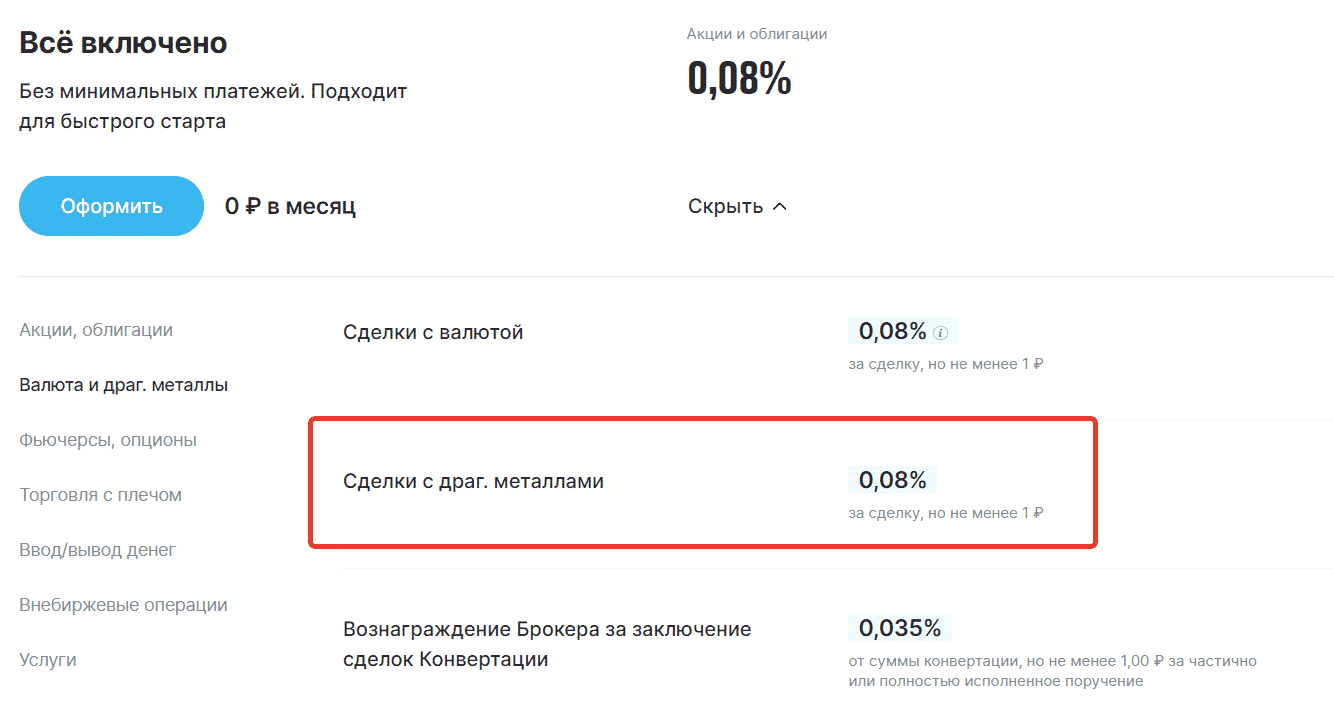The height and width of the screenshot is (721, 1334).
Task: Click Сделки с драг. металлами label
Action: pos(473,481)
